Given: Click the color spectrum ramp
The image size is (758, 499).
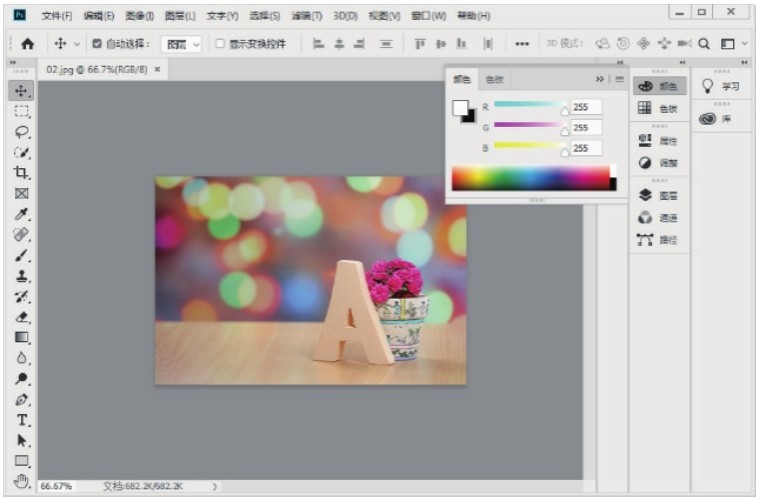Looking at the screenshot, I should [x=530, y=178].
